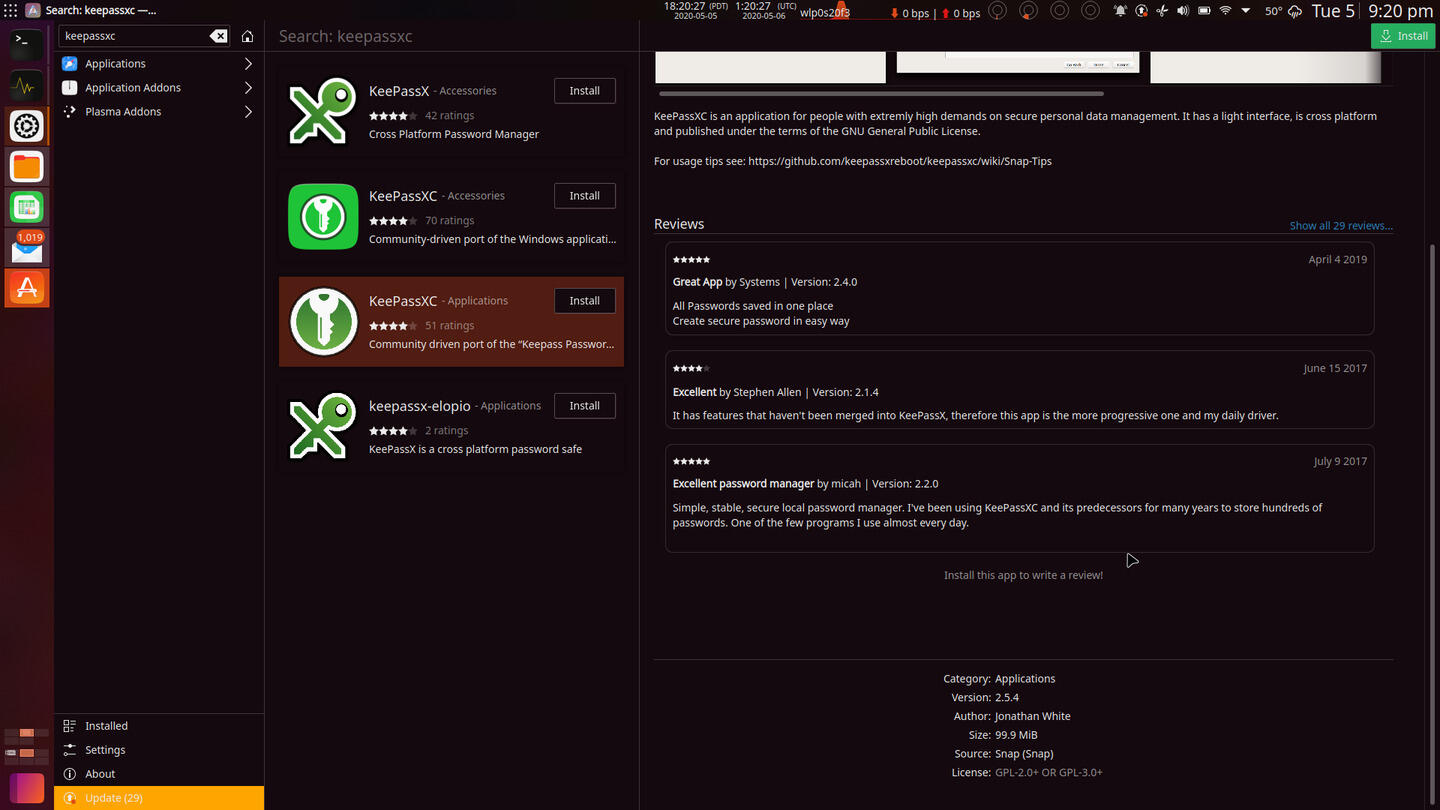This screenshot has width=1440, height=810.
Task: Click the April 4 2019 review date
Action: pos(1337,260)
